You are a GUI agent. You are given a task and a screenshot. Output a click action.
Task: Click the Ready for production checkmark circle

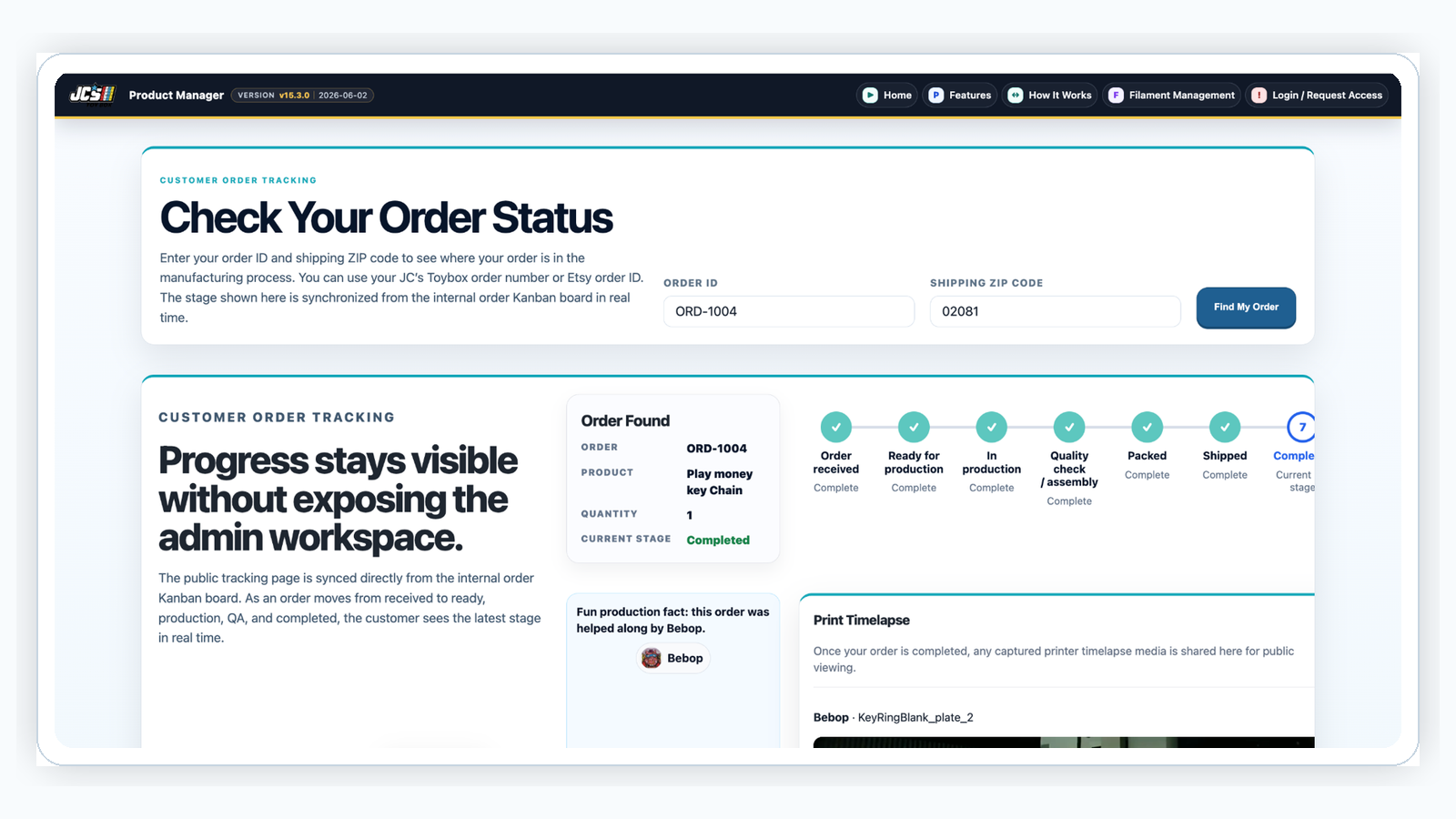point(914,427)
